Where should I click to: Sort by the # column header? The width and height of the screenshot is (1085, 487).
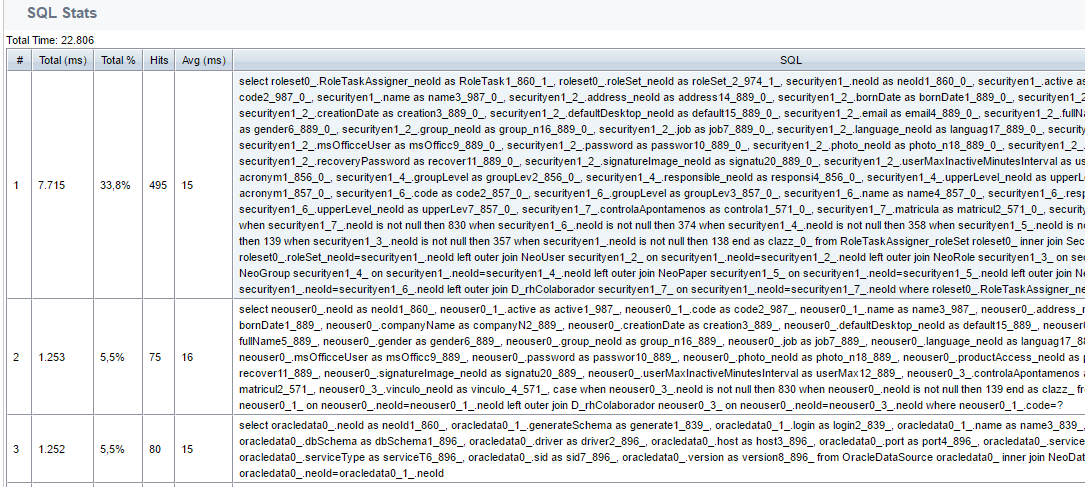[19, 60]
